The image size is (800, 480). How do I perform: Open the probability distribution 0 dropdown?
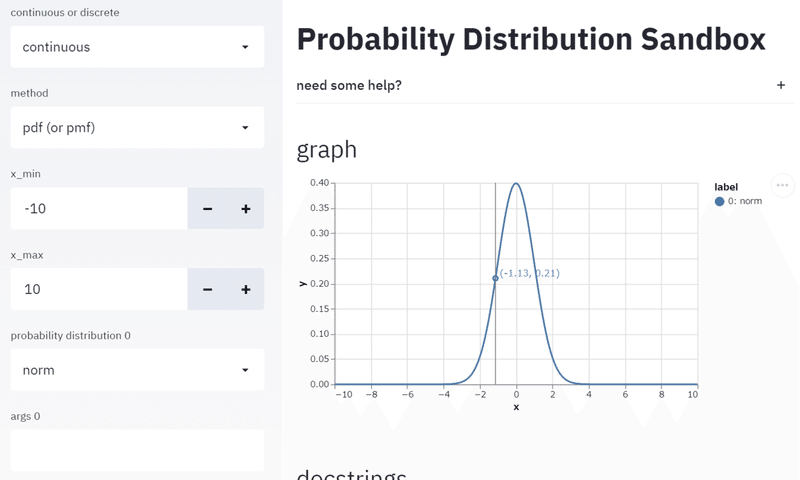coord(137,370)
